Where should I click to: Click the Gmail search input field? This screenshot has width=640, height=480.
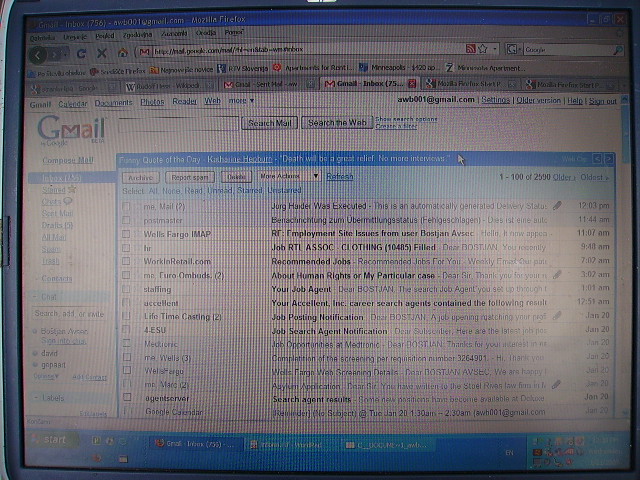pyautogui.click(x=178, y=124)
